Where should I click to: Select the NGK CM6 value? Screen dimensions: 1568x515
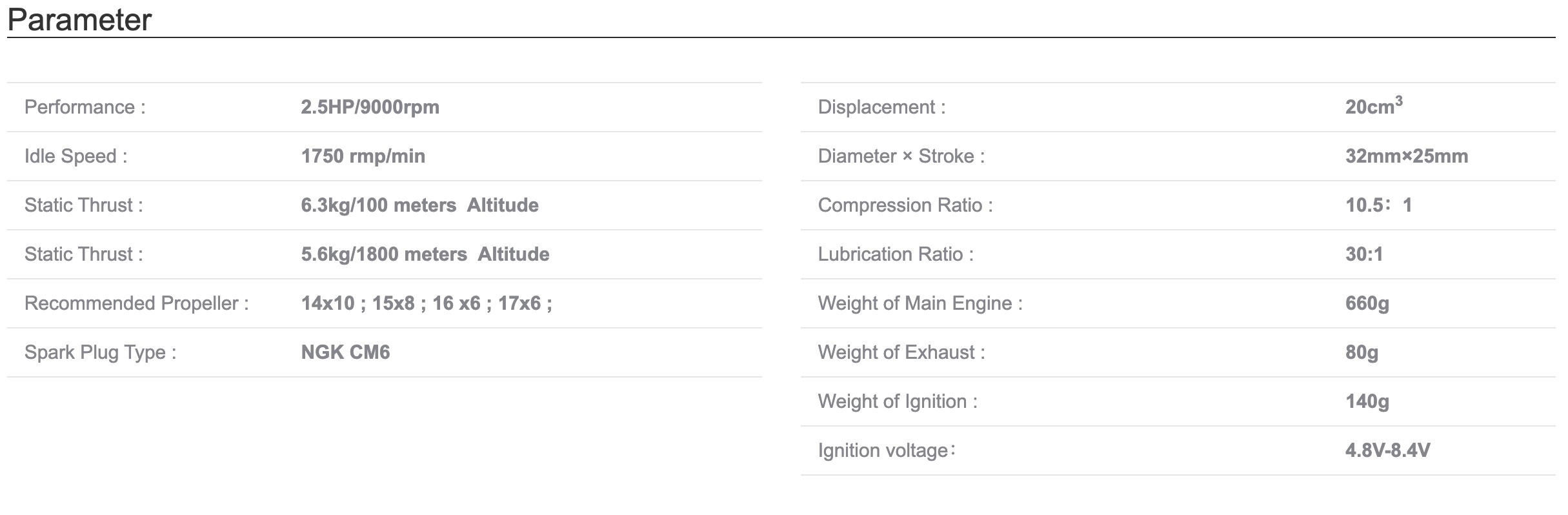(x=345, y=352)
